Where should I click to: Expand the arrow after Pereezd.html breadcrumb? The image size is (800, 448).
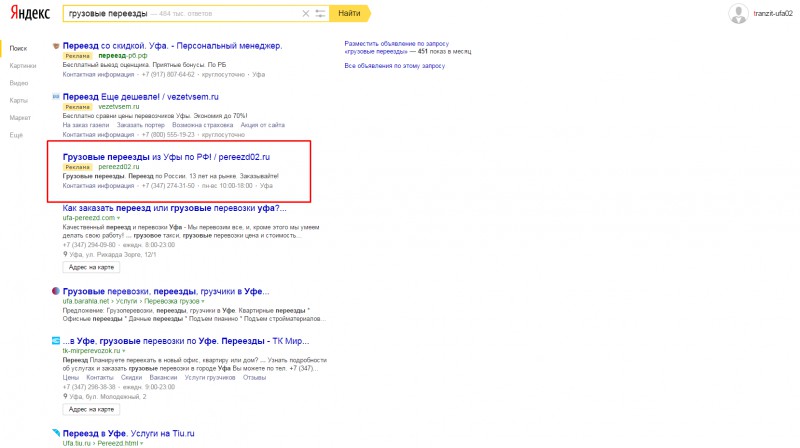tap(141, 443)
